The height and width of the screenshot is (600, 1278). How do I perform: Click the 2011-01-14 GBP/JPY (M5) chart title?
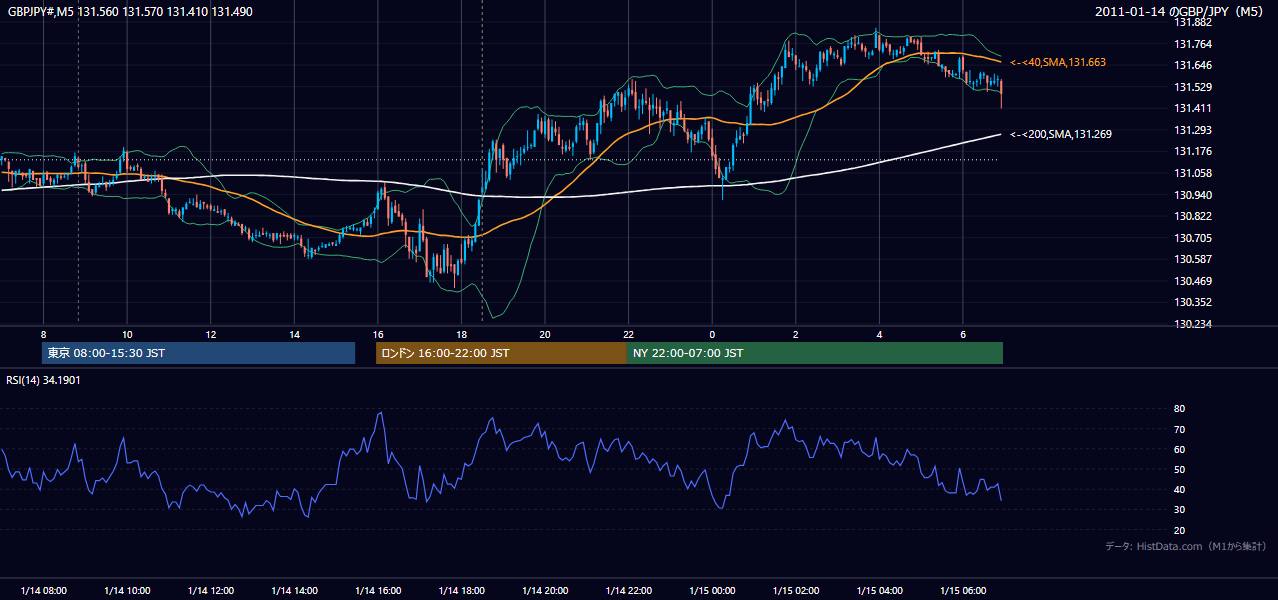[x=1181, y=12]
